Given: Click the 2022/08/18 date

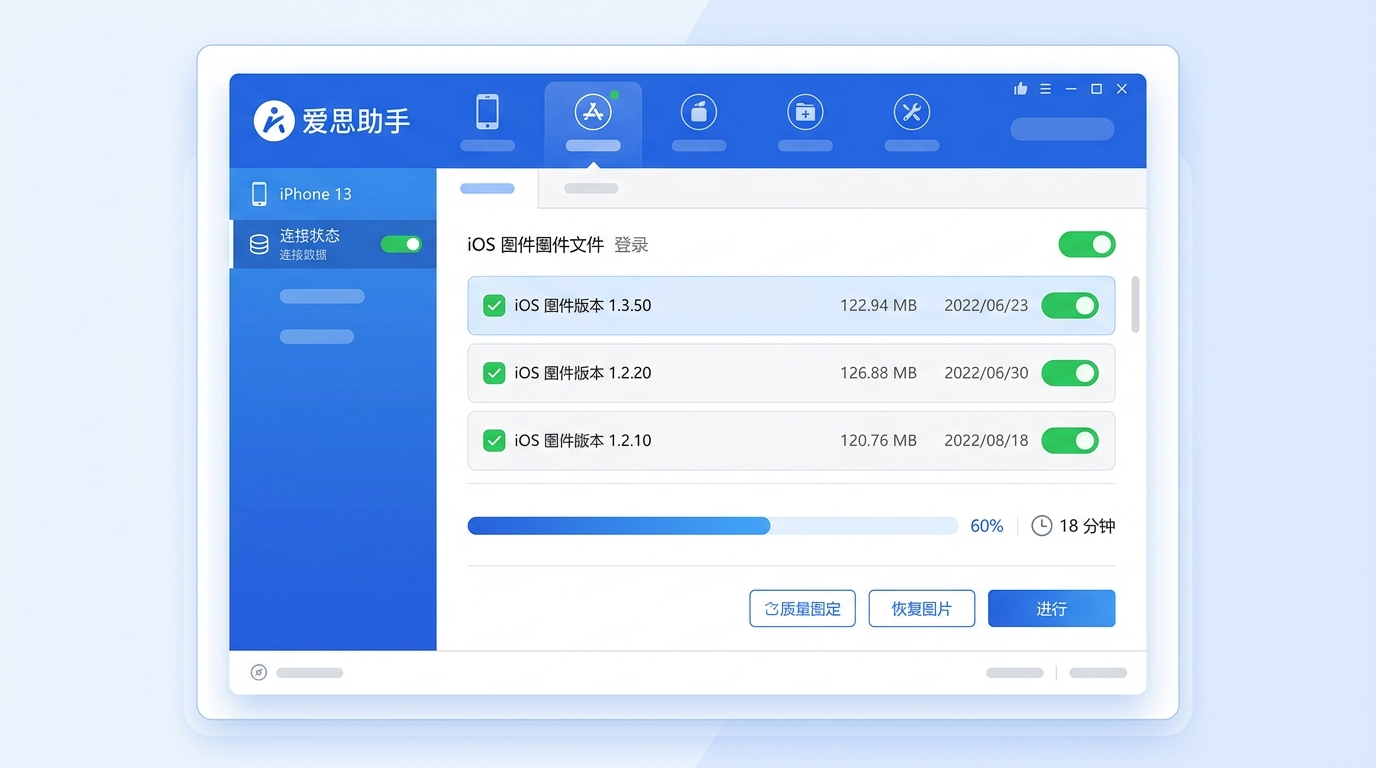Looking at the screenshot, I should (x=986, y=440).
